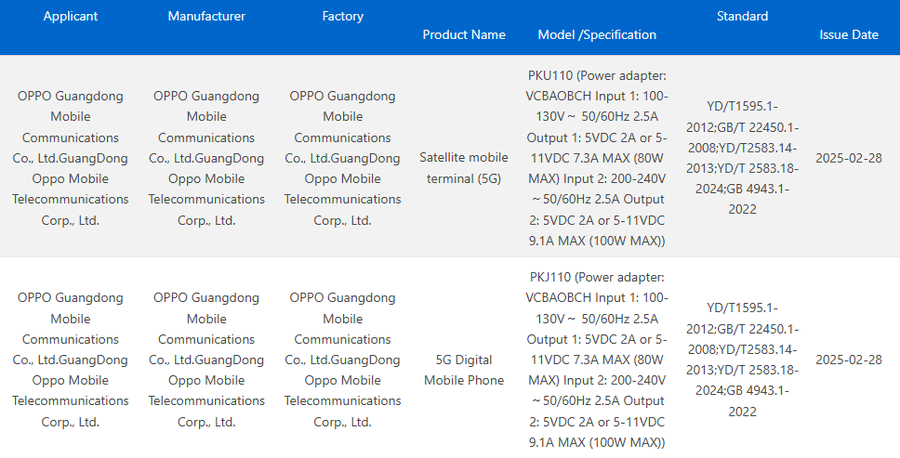Select the Product Name column header

[464, 35]
